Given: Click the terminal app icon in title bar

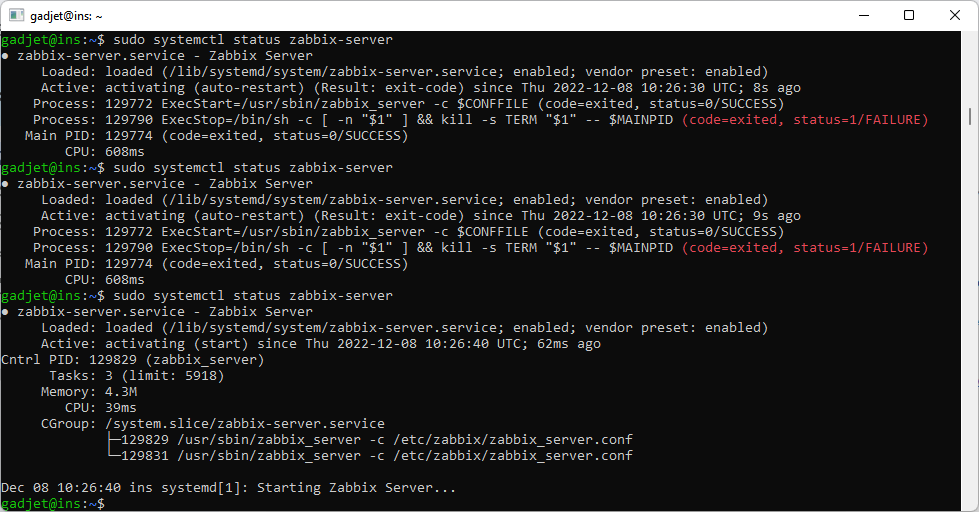Looking at the screenshot, I should [17, 15].
